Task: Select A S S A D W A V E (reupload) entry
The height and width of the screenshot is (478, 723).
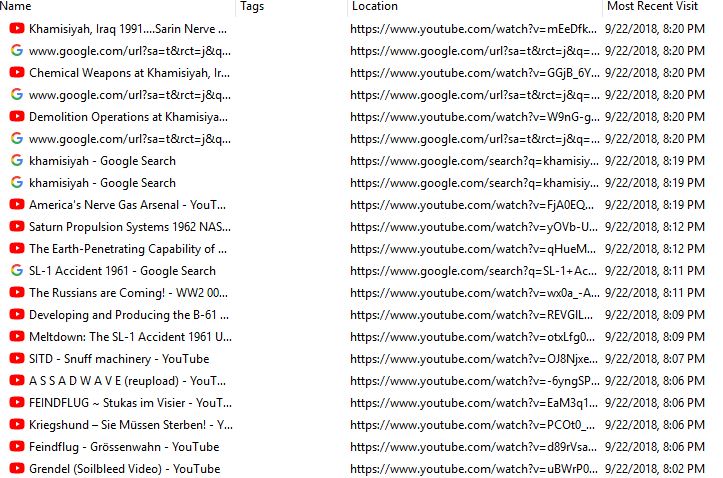Action: point(360,381)
